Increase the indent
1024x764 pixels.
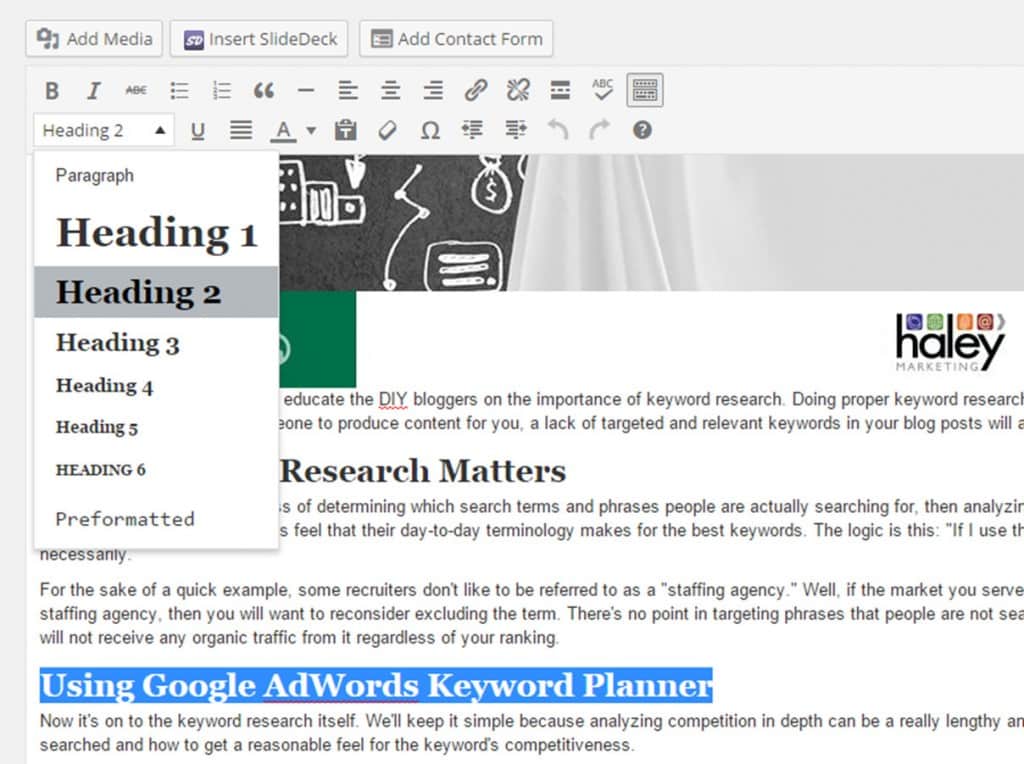point(515,131)
